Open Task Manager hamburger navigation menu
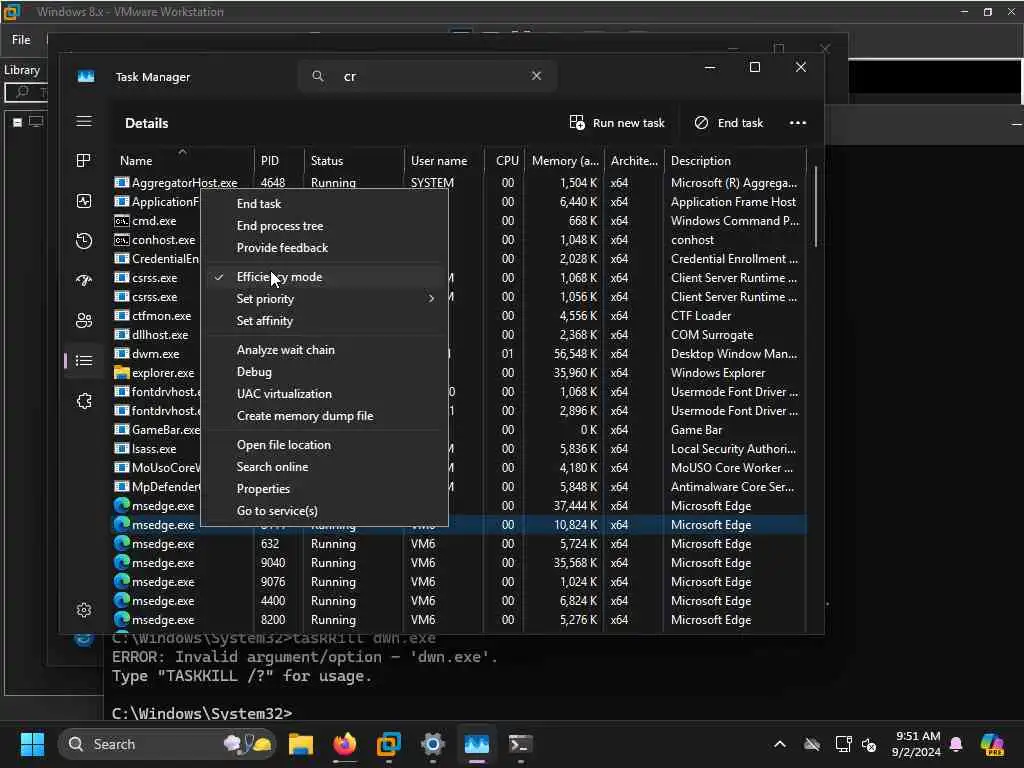Viewport: 1024px width, 768px height. pyautogui.click(x=84, y=121)
